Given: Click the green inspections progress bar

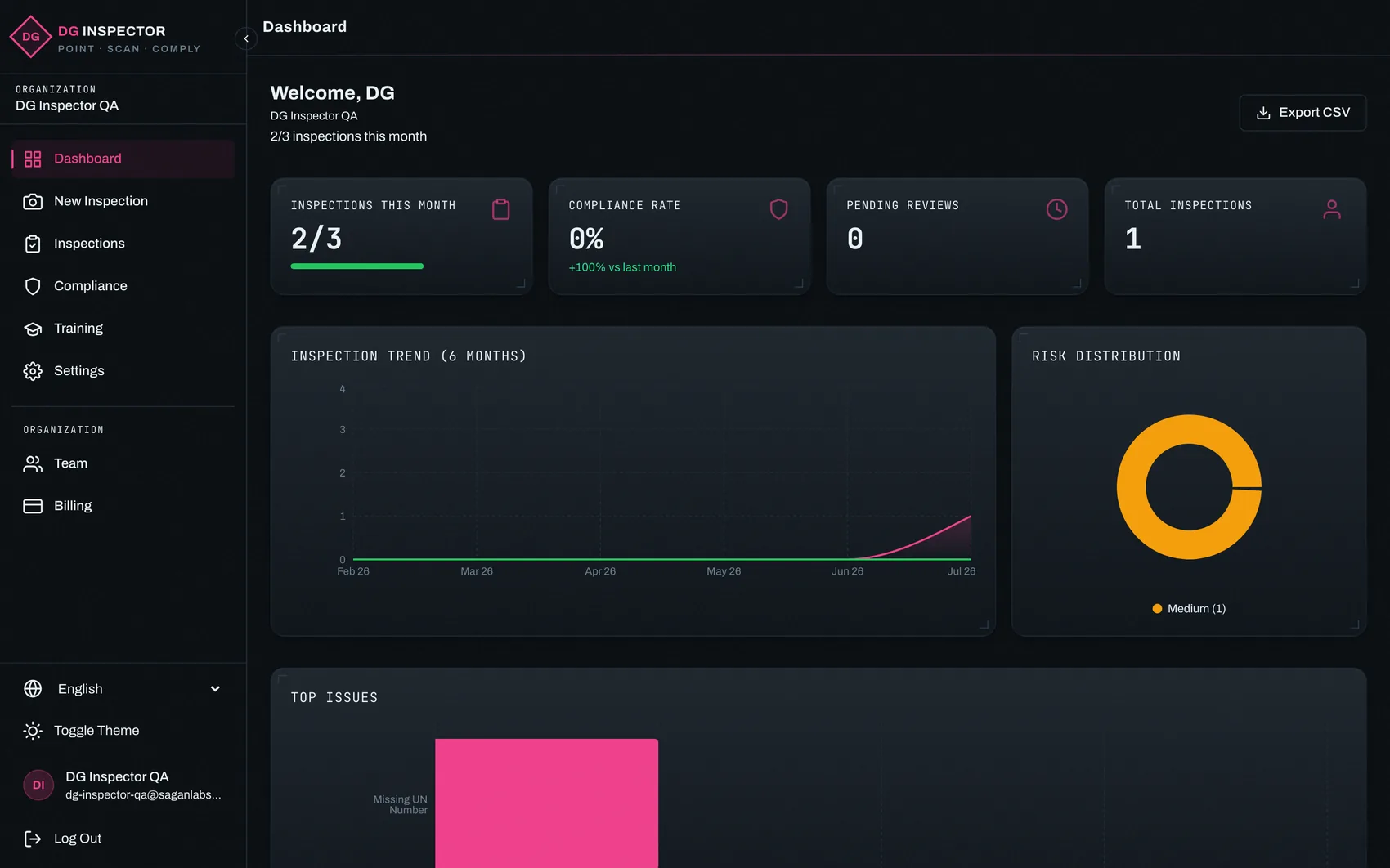Looking at the screenshot, I should point(356,266).
